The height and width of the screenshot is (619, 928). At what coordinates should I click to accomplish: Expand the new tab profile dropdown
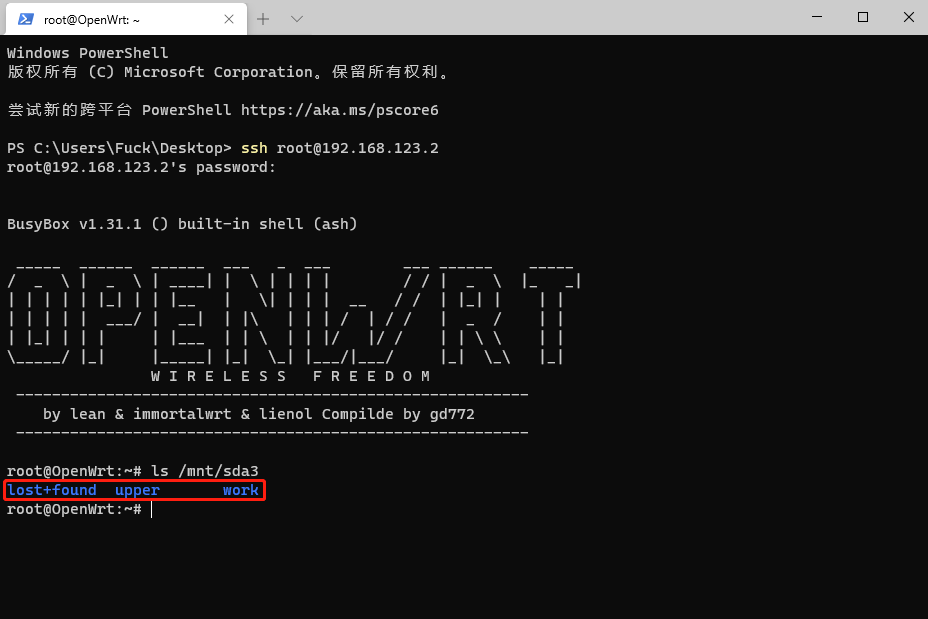tap(297, 19)
